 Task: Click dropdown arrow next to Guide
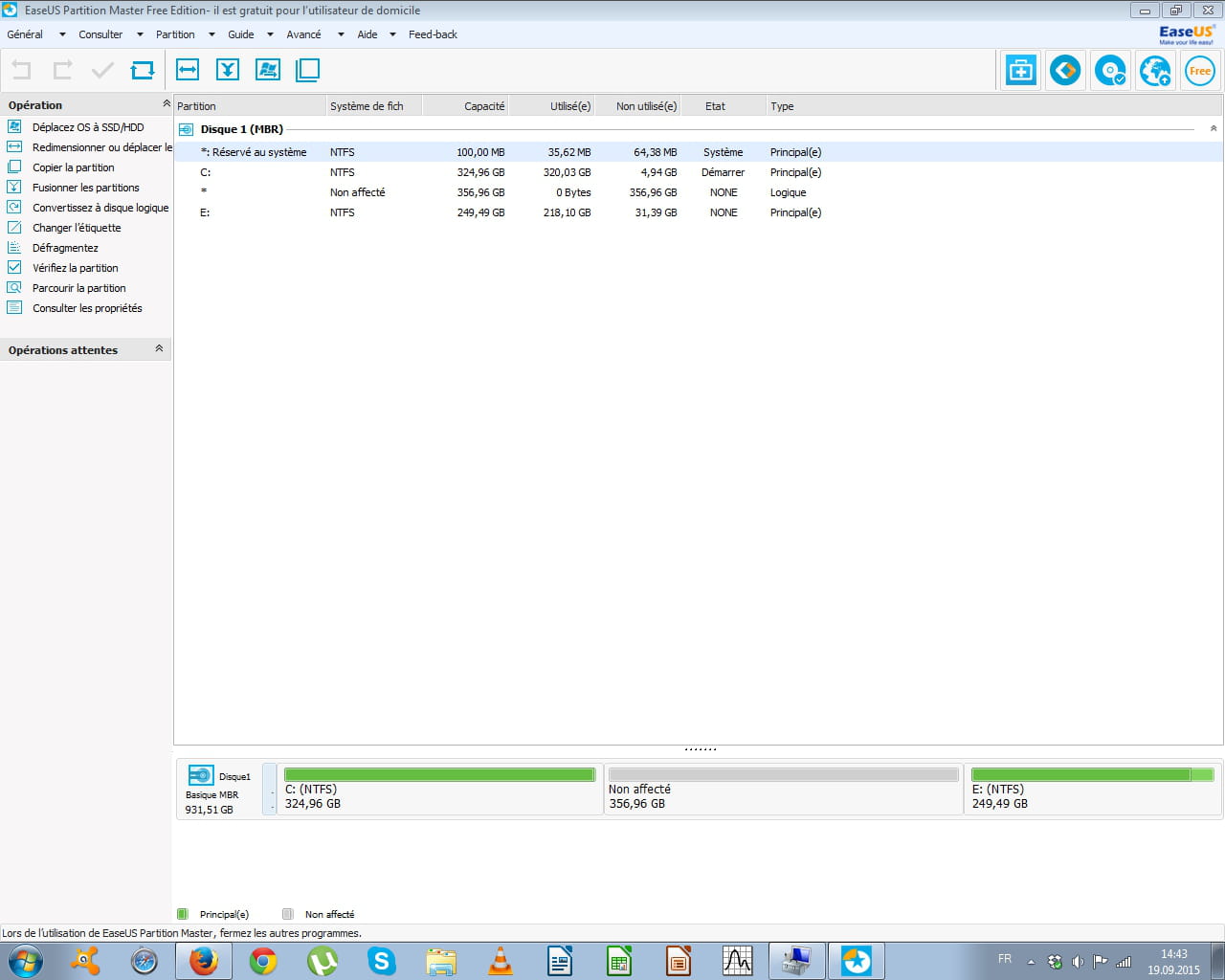coord(270,35)
